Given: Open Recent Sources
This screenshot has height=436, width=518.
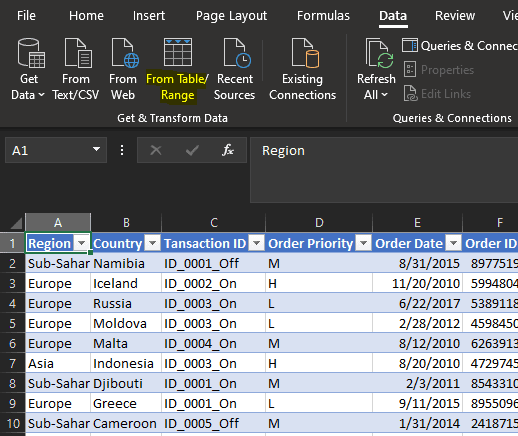Looking at the screenshot, I should pyautogui.click(x=234, y=69).
